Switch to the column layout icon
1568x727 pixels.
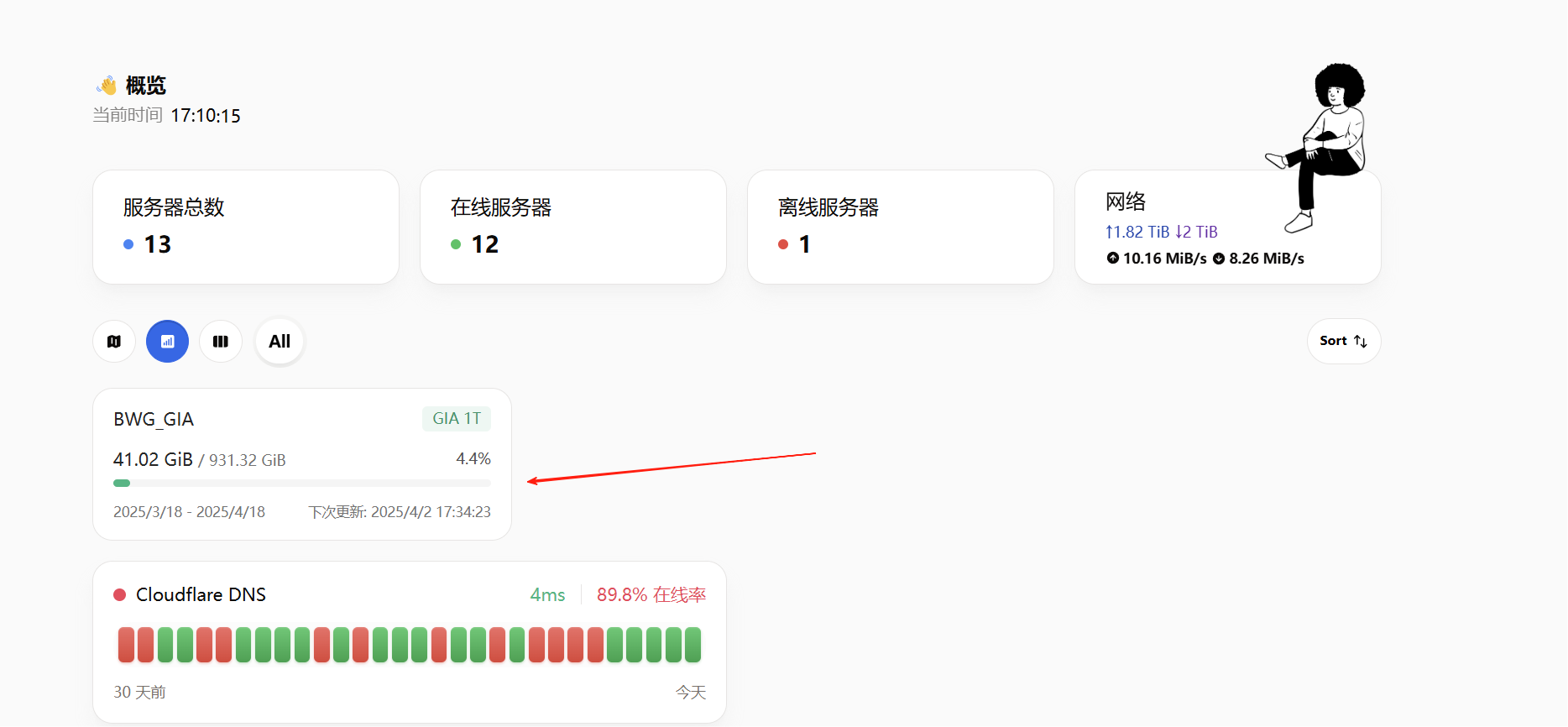(x=221, y=342)
